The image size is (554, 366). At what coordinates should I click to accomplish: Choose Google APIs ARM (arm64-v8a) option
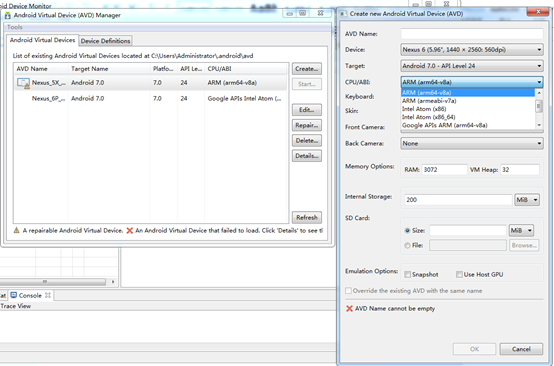468,125
